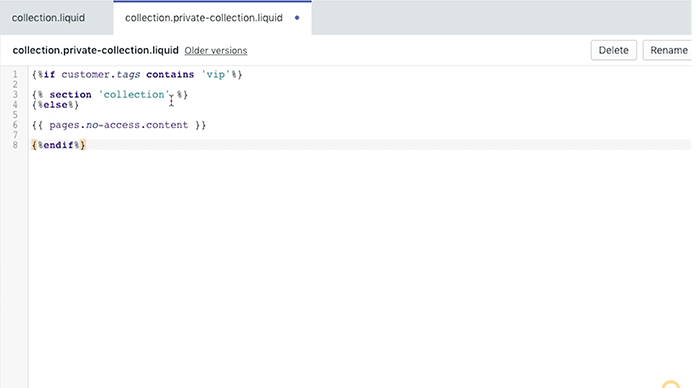The image size is (700, 388).
Task: Click the section keyword on line 3
Action: point(70,95)
